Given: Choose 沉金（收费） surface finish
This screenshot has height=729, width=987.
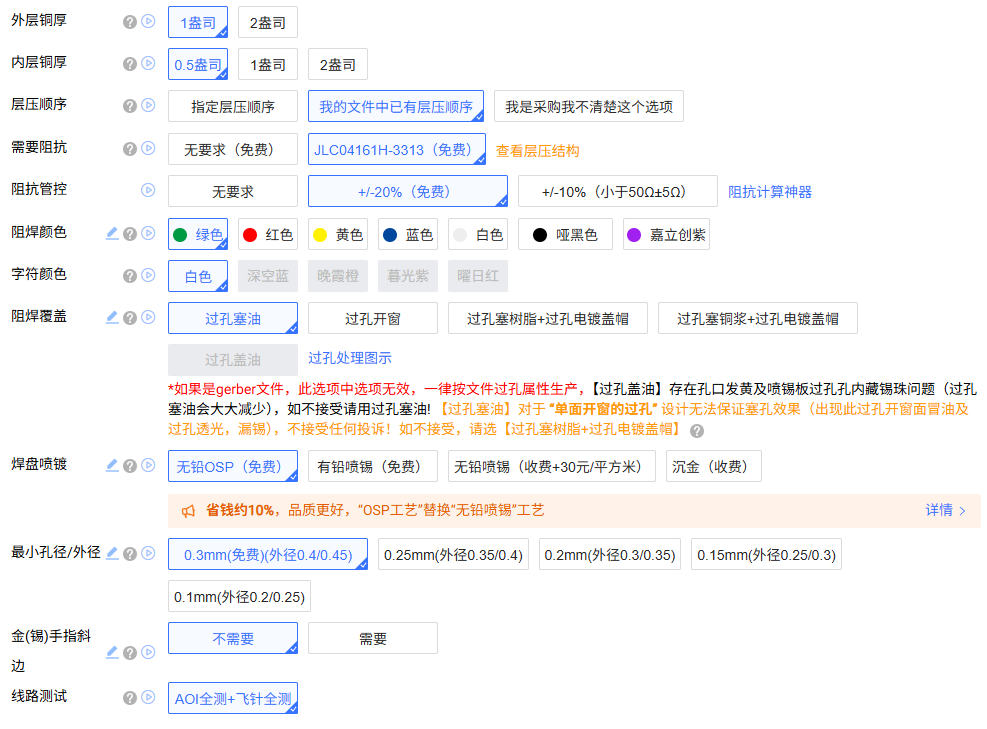Looking at the screenshot, I should pos(714,466).
